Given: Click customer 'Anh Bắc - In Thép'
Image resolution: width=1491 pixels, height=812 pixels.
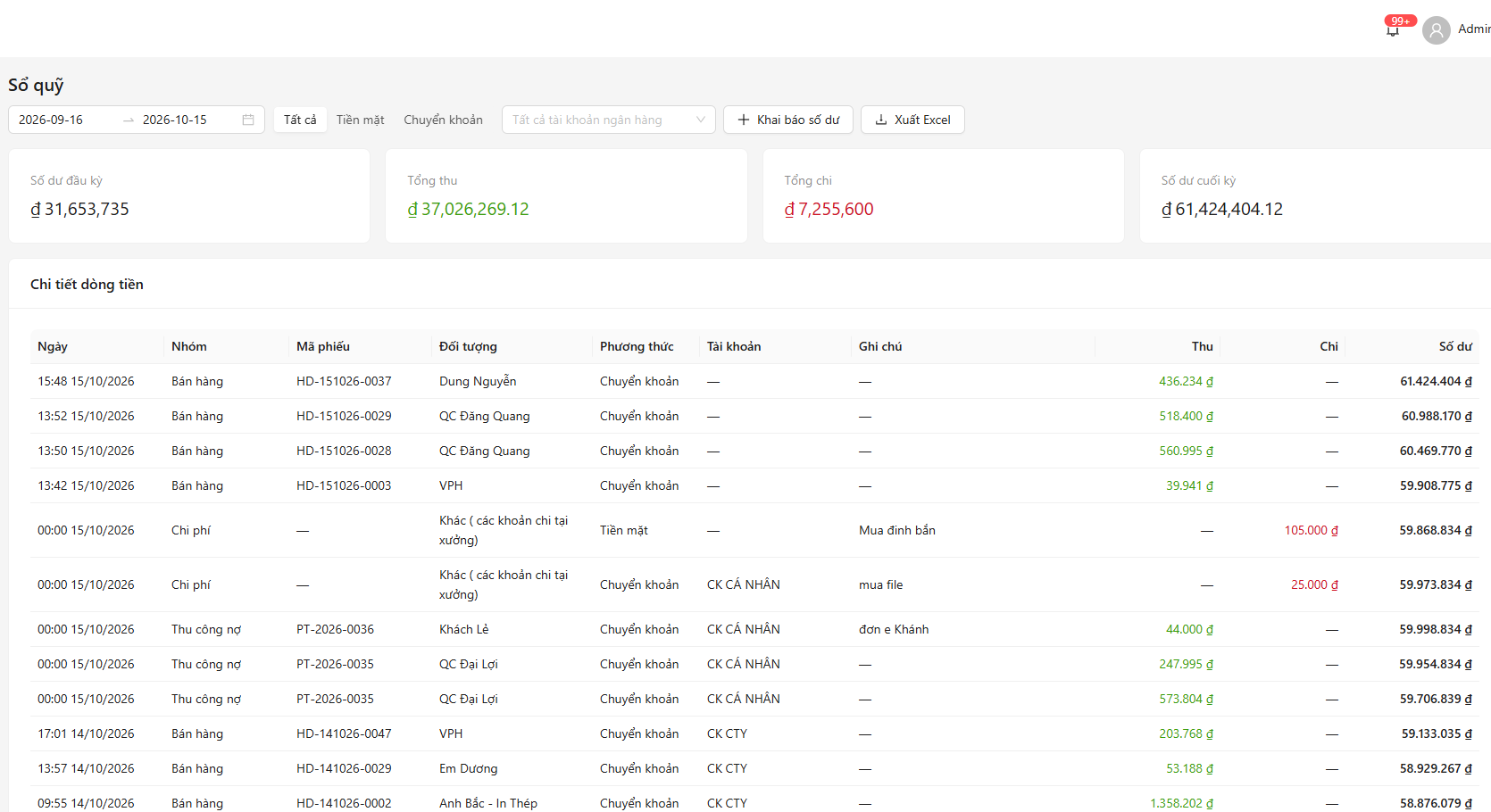Looking at the screenshot, I should 488,803.
